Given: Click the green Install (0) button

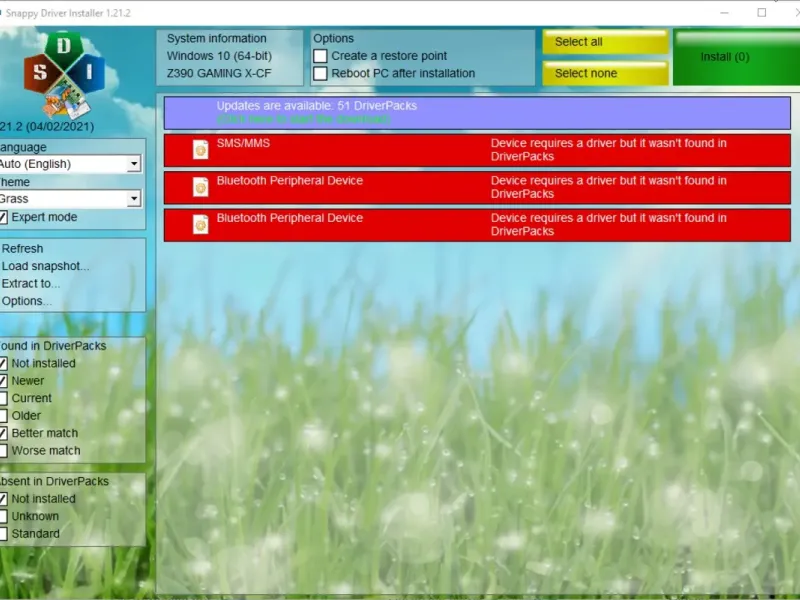Looking at the screenshot, I should tap(736, 57).
